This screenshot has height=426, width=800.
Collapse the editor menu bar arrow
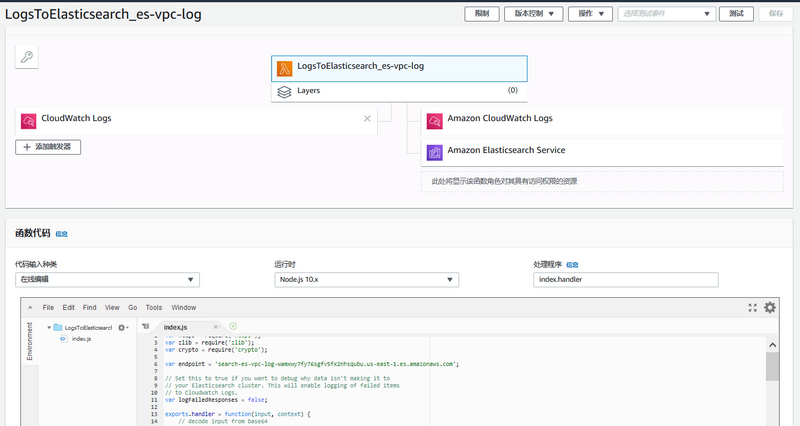(30, 308)
